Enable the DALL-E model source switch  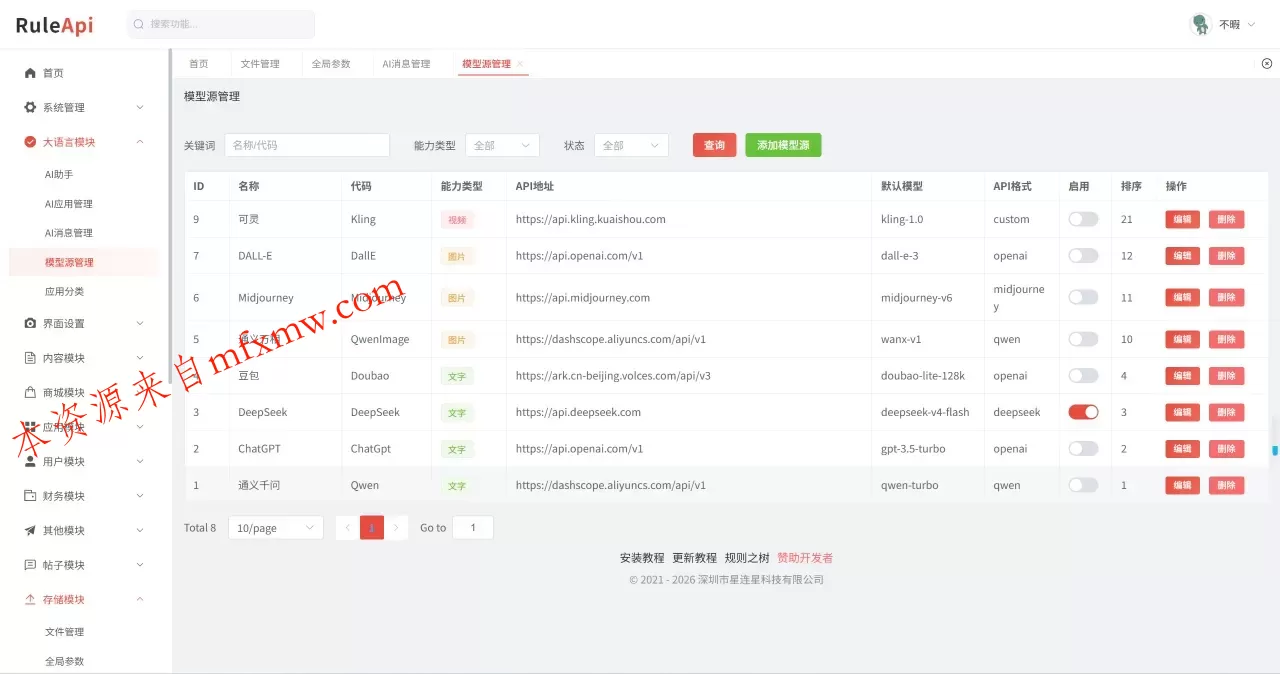point(1083,256)
